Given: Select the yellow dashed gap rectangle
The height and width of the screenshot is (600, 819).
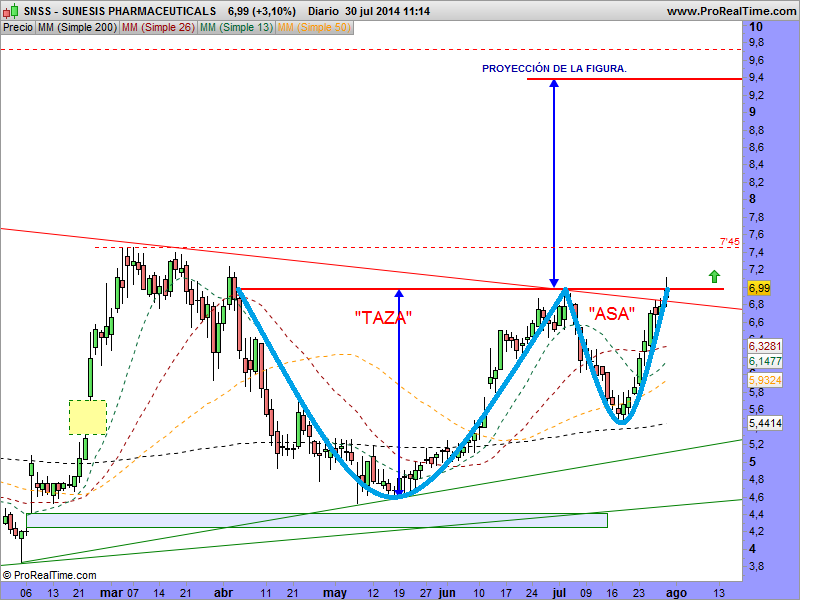Looking at the screenshot, I should tap(88, 417).
